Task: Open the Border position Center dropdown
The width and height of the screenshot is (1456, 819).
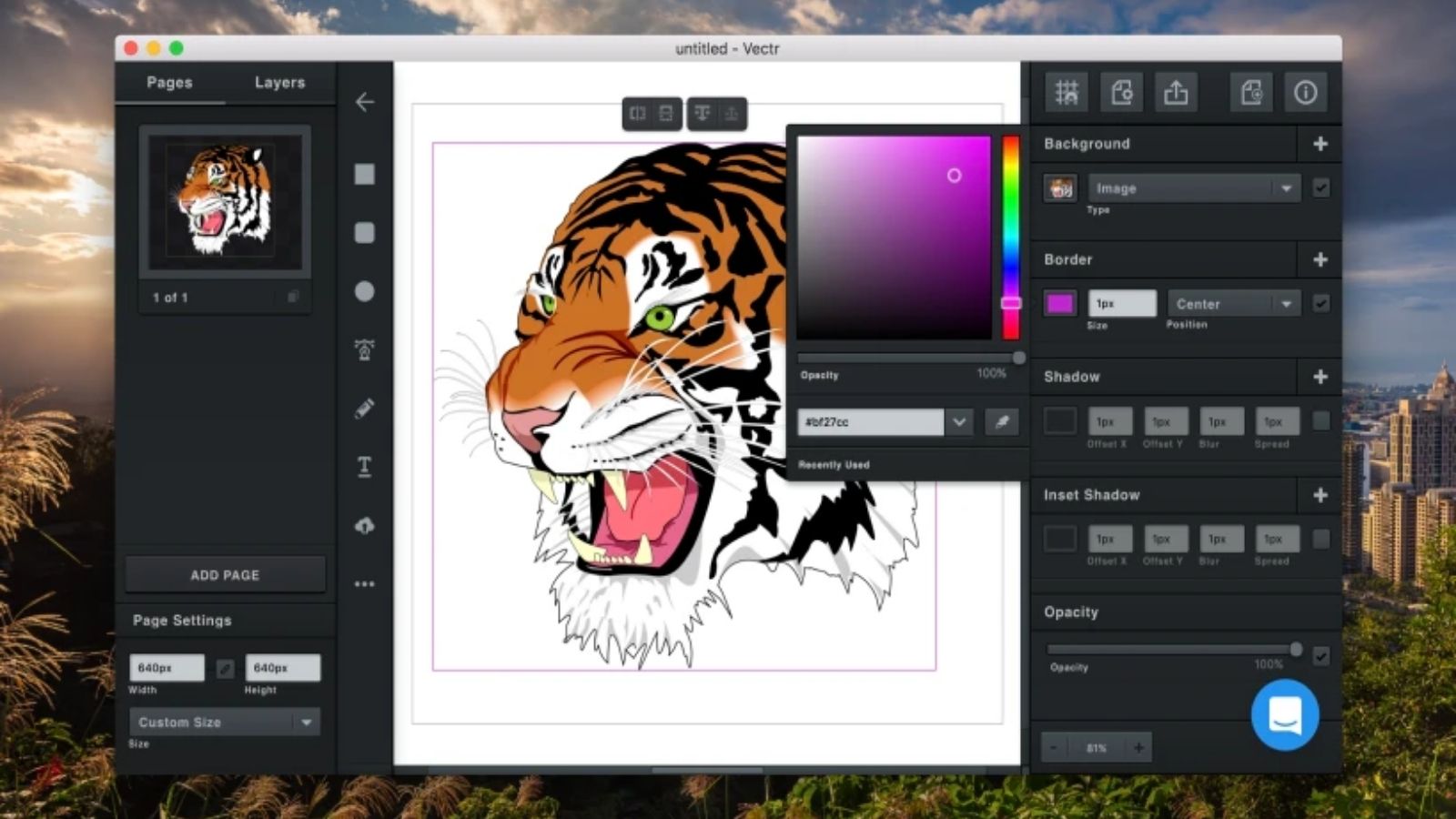Action: click(1233, 304)
